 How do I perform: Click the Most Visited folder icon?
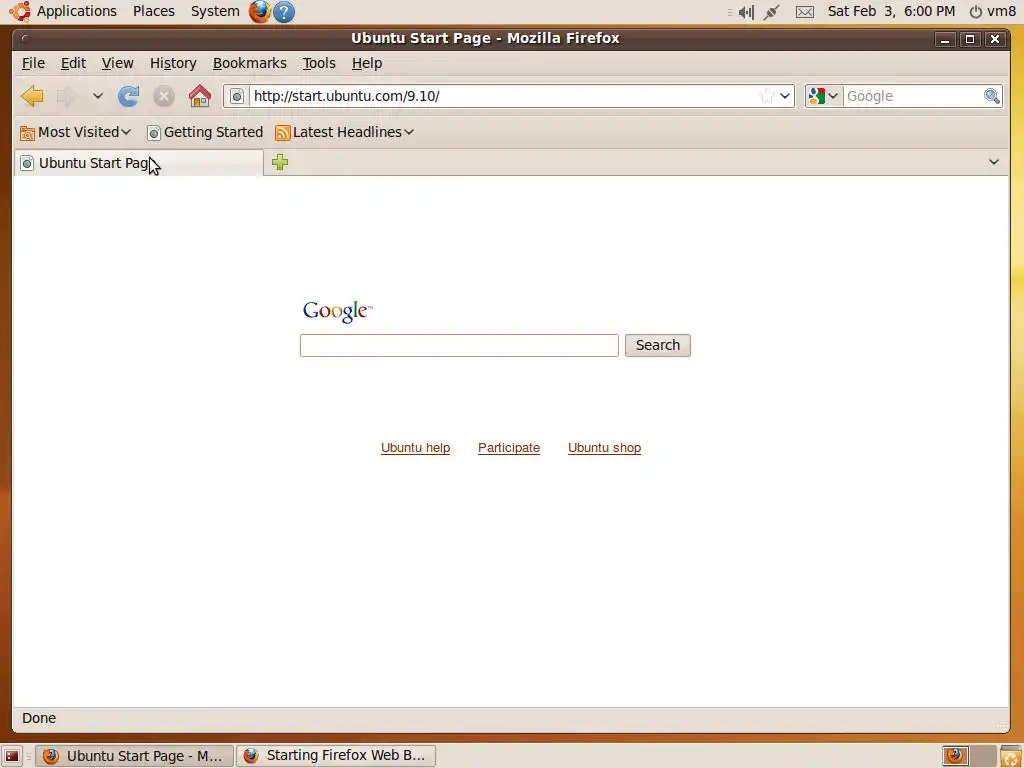[x=27, y=133]
